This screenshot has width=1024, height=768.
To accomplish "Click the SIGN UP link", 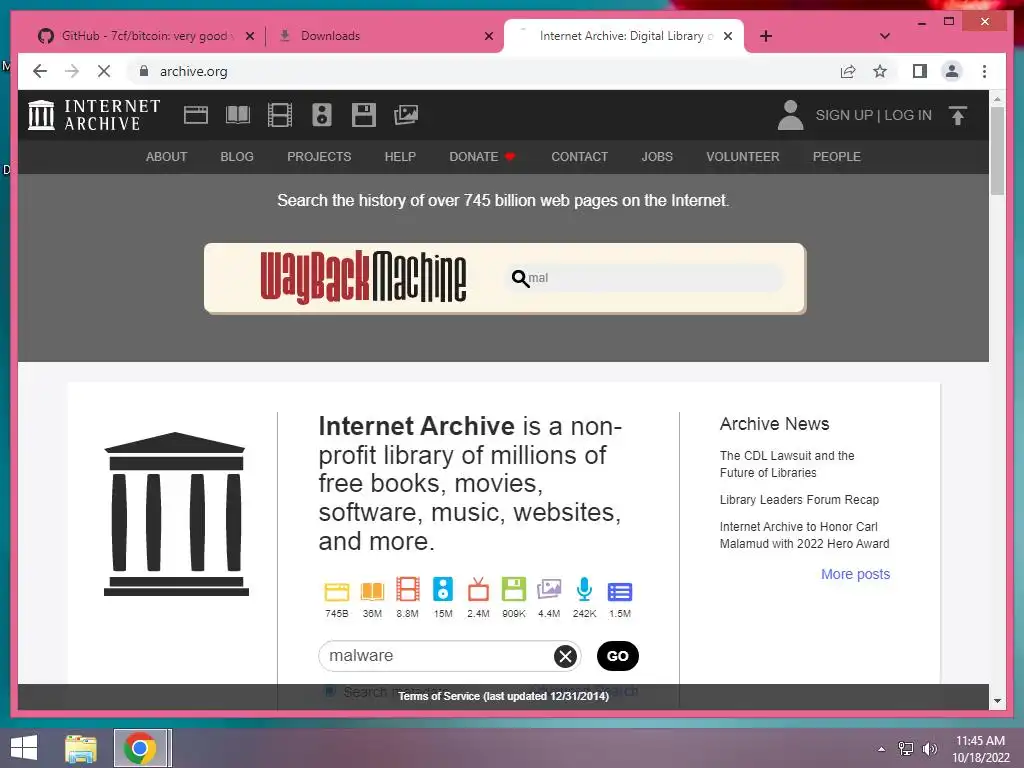I will click(844, 115).
